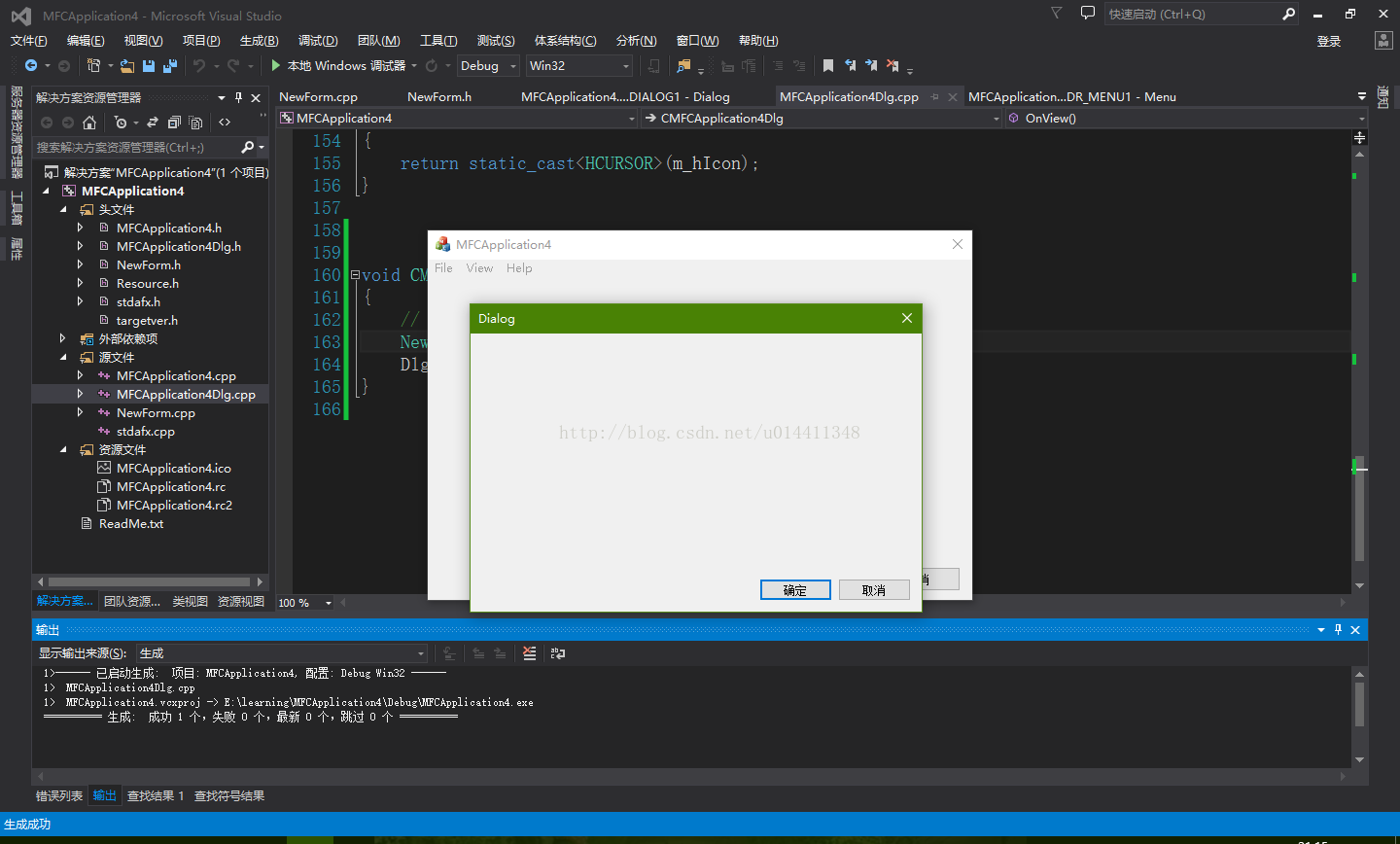Switch to the NewForm.h editor tab
This screenshot has height=844, width=1400.
coord(439,97)
